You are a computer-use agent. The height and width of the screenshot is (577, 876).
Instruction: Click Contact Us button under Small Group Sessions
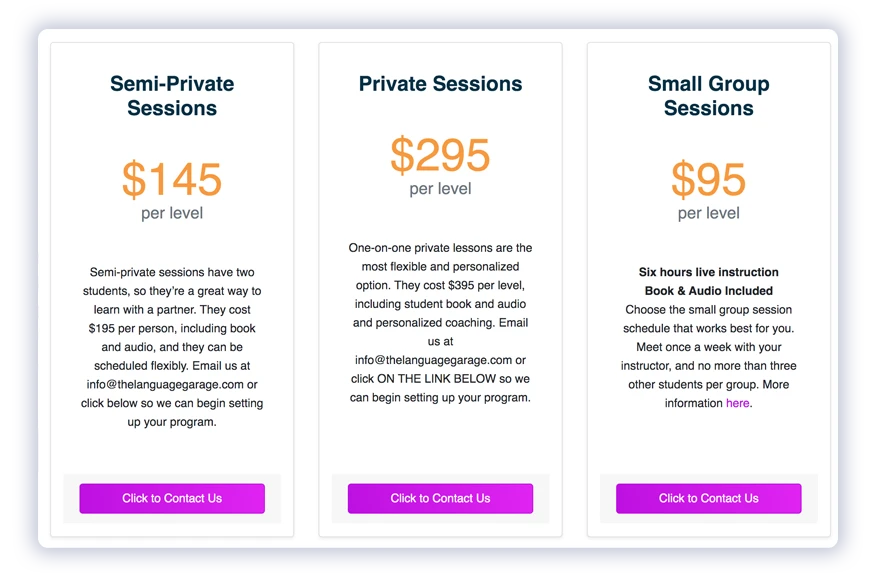coord(708,498)
